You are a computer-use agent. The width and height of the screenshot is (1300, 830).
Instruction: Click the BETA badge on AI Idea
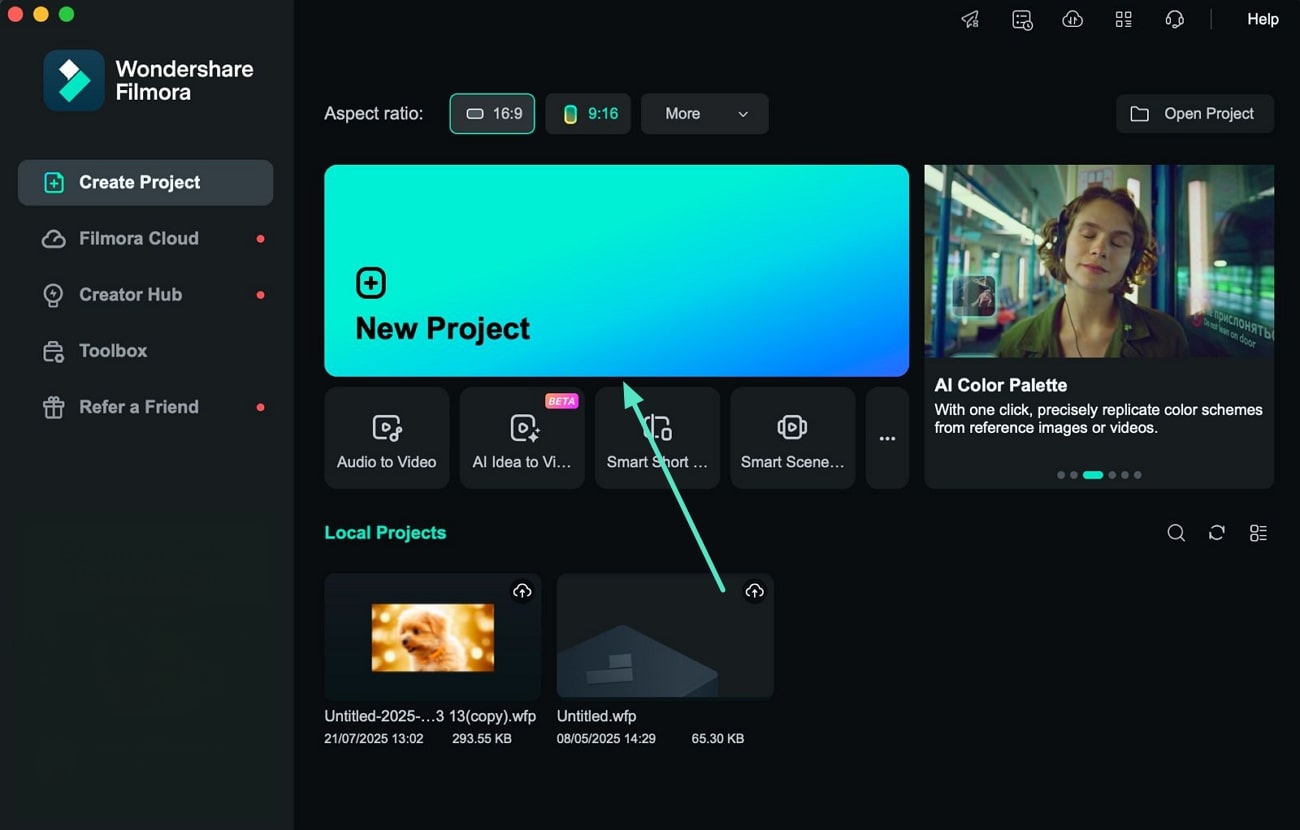coord(561,401)
